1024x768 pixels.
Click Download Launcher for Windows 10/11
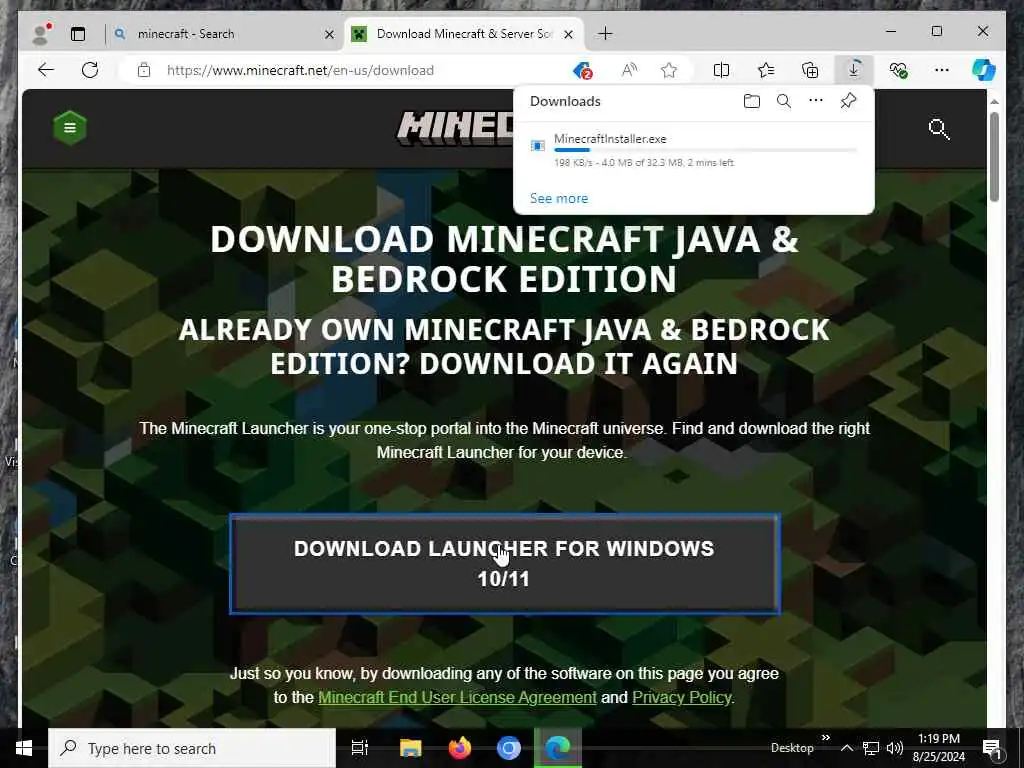coord(505,564)
